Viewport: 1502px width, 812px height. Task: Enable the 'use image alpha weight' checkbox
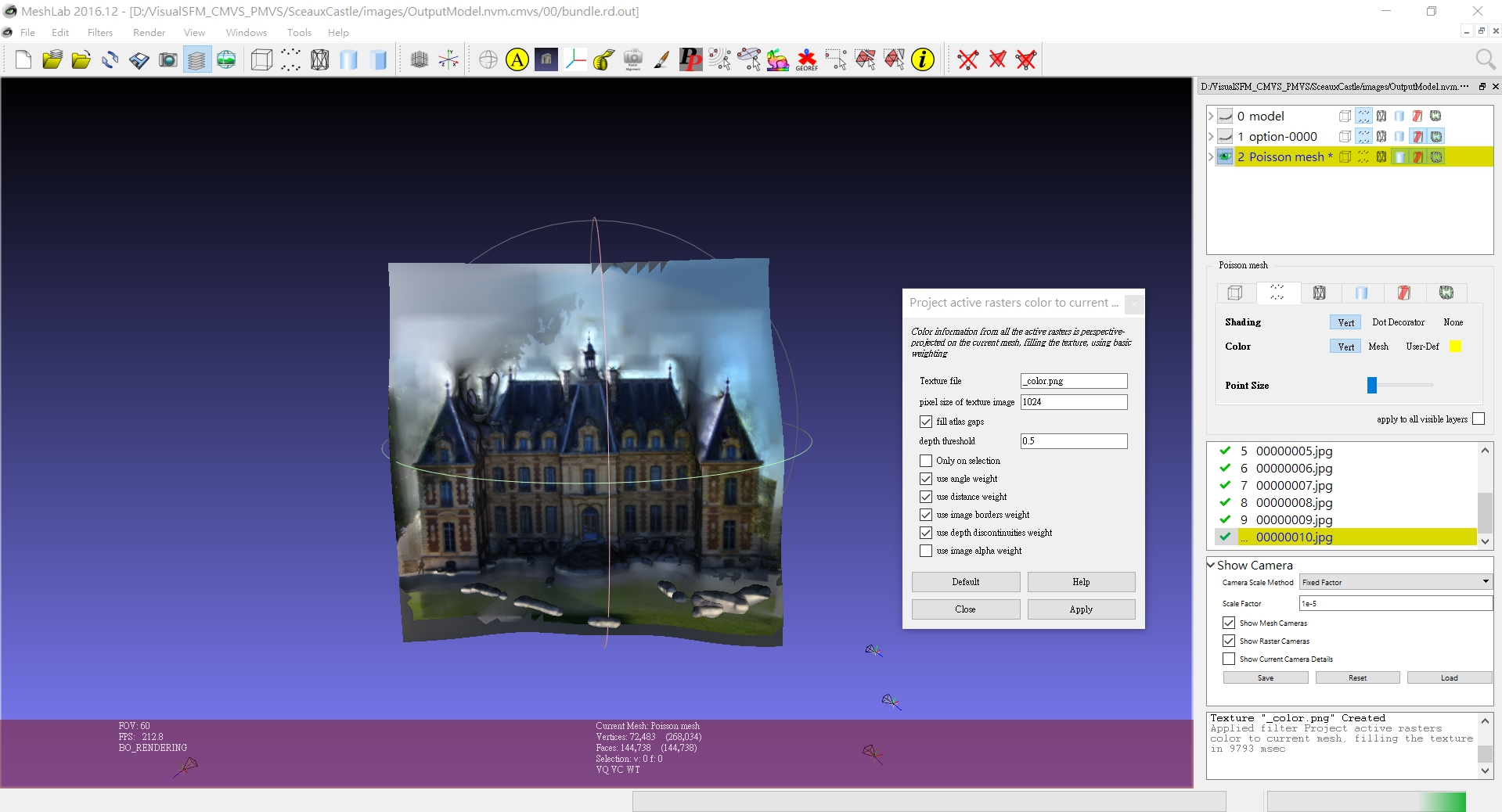point(926,551)
